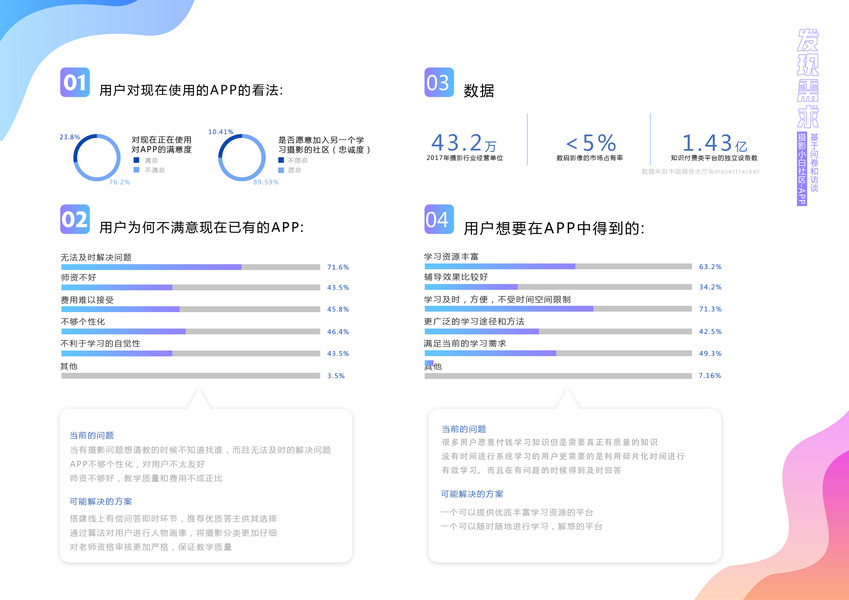The height and width of the screenshot is (600, 849).
Task: Click the 23.8% donut label
Action: pos(70,137)
